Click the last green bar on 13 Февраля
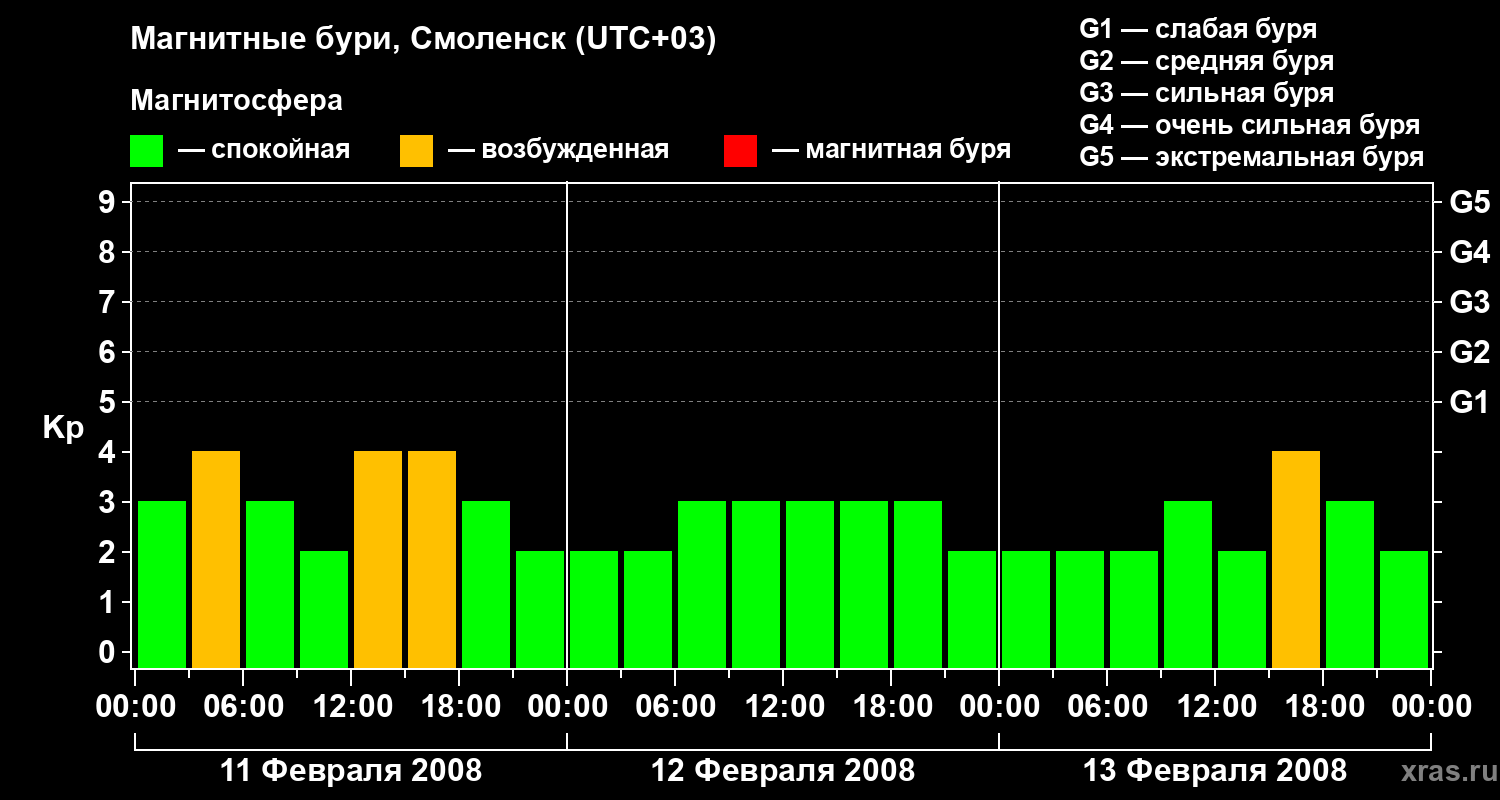1500x800 pixels. 1404,609
